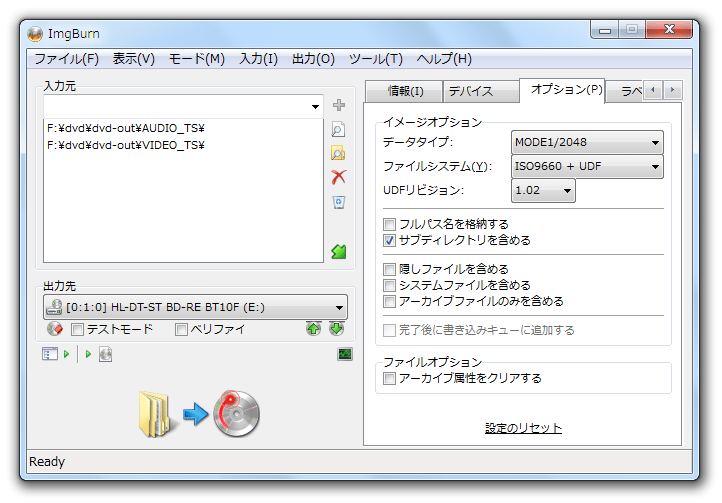Check アーカイブファイルのみを含める

tap(390, 301)
